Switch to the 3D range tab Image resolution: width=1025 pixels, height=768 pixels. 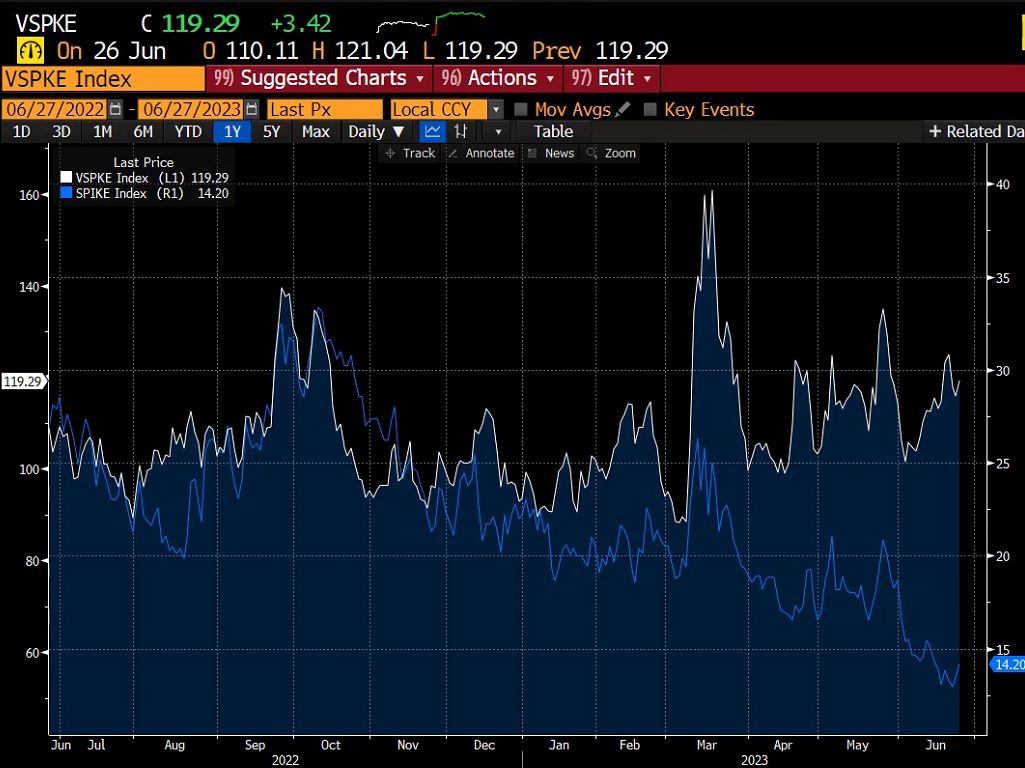[x=61, y=131]
